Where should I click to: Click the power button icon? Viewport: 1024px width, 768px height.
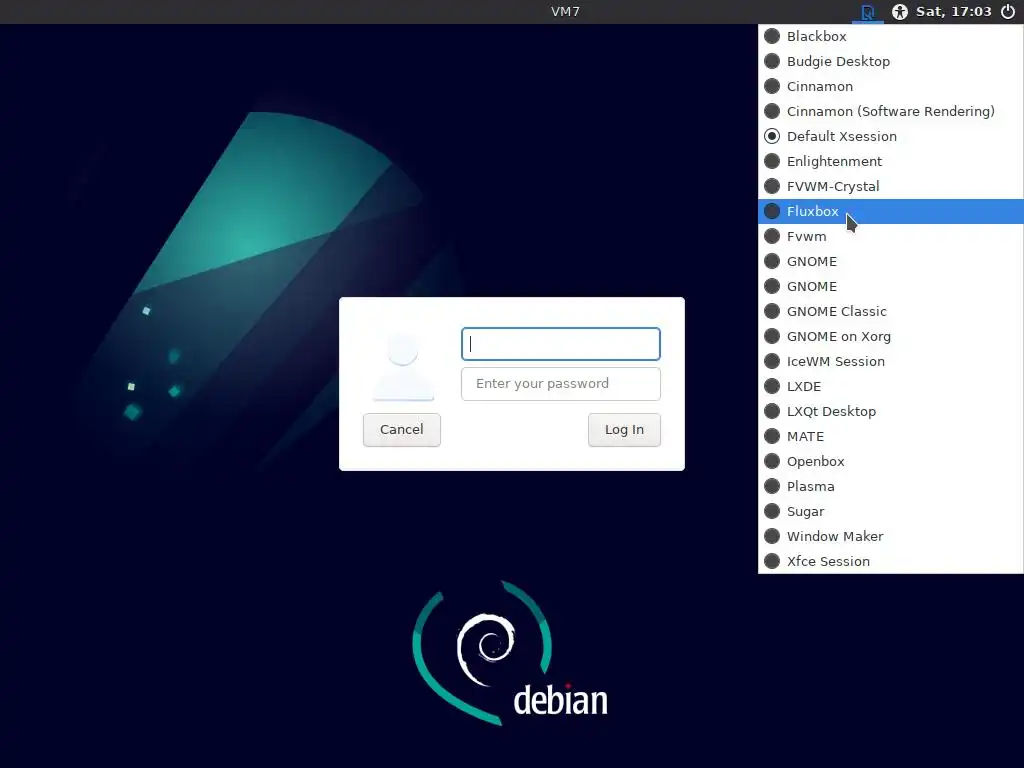(x=1008, y=12)
